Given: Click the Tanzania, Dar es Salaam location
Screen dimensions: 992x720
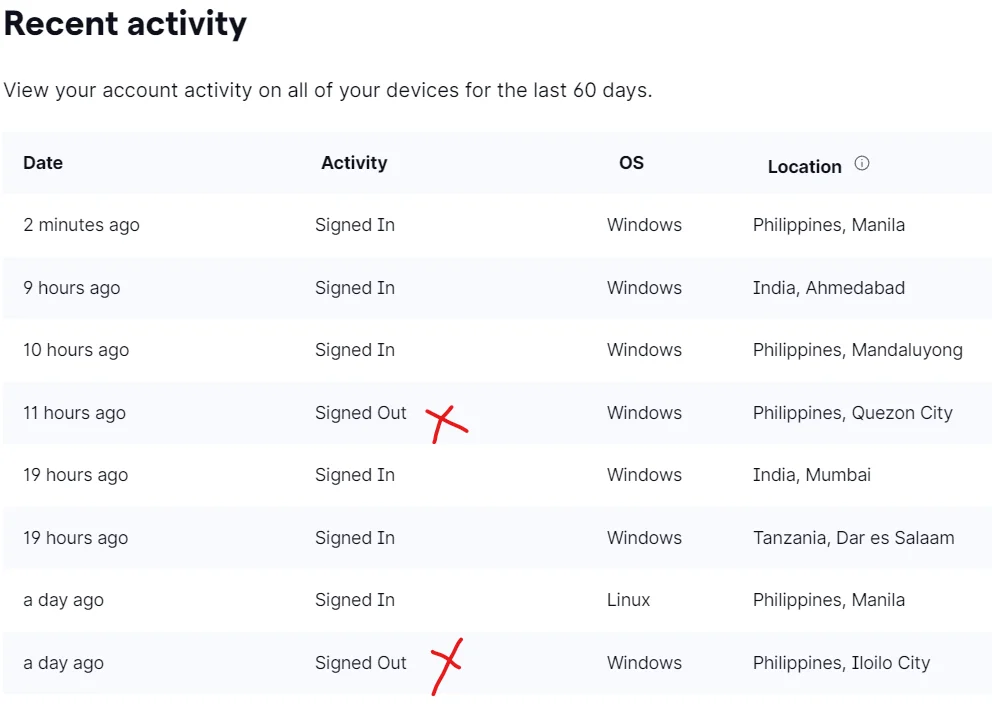Looking at the screenshot, I should coord(853,538).
